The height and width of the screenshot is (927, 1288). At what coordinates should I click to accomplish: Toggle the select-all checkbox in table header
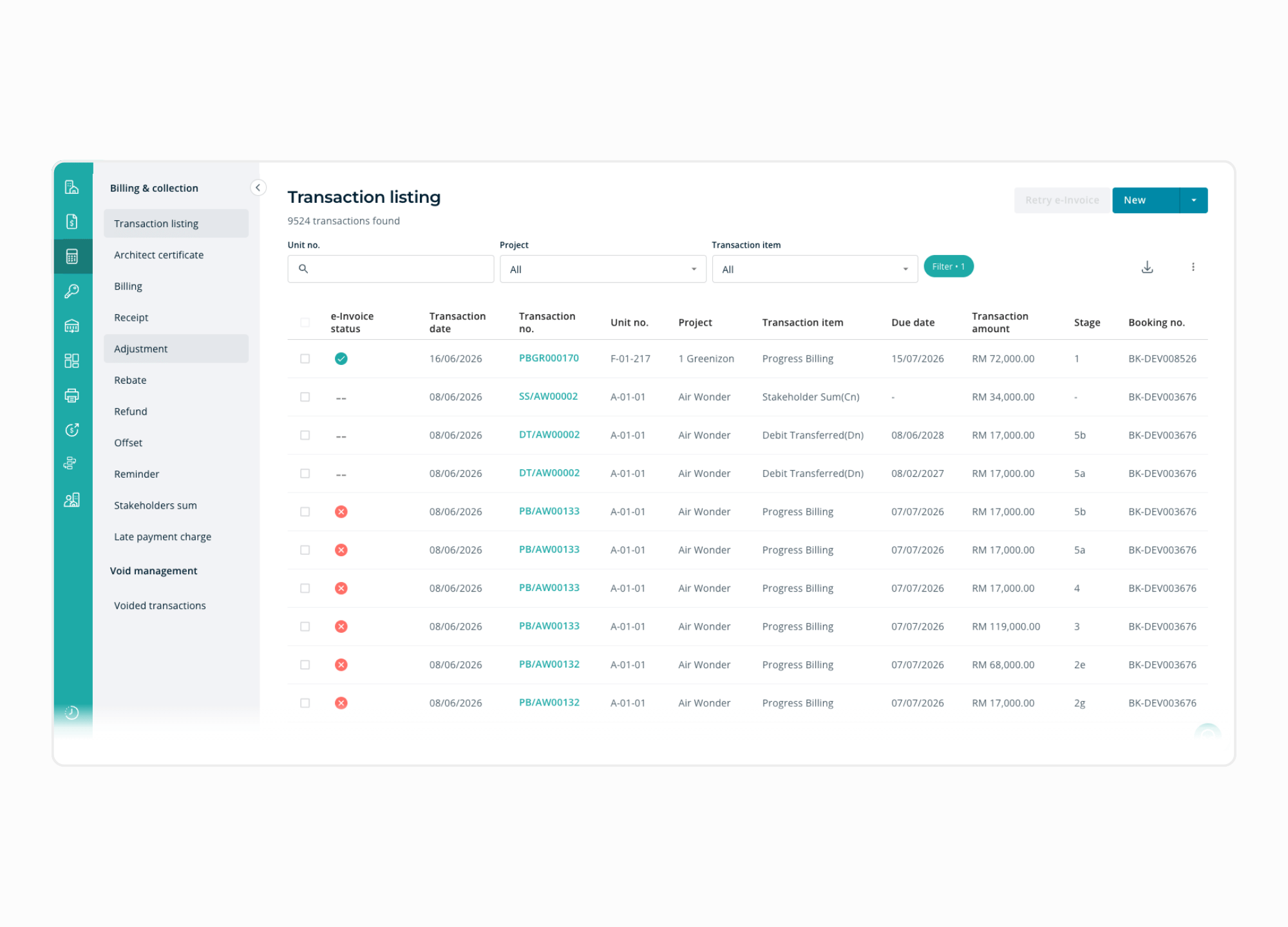tap(305, 323)
